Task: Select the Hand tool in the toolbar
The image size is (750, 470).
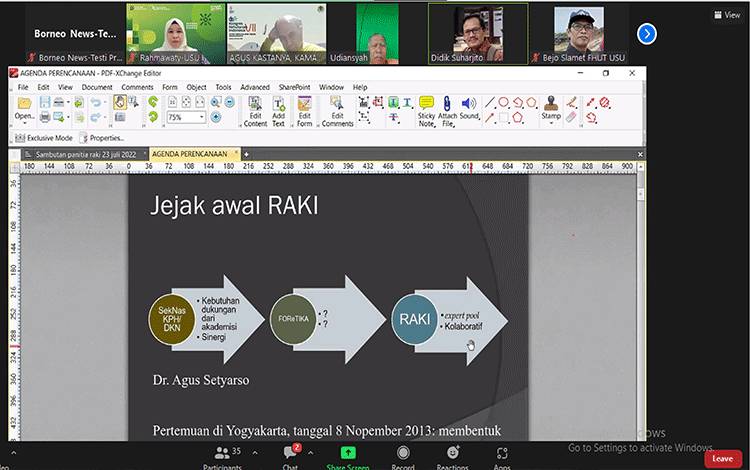Action: [120, 102]
